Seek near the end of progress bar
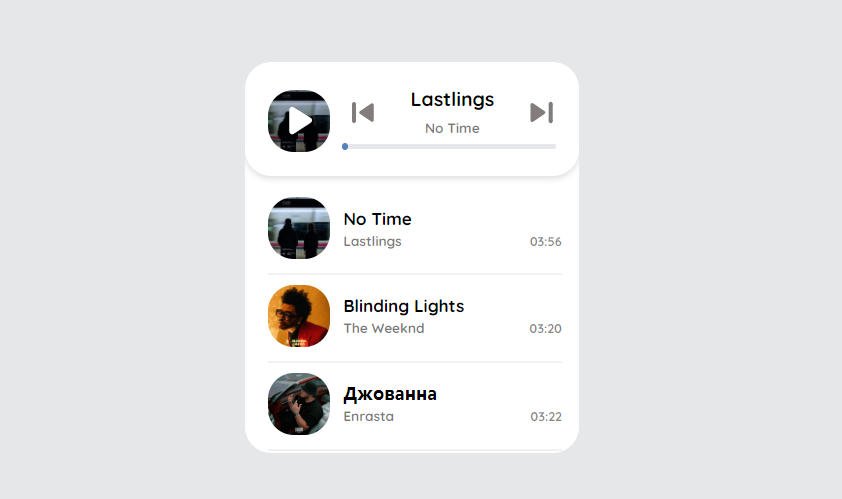The image size is (842, 499). (x=547, y=147)
